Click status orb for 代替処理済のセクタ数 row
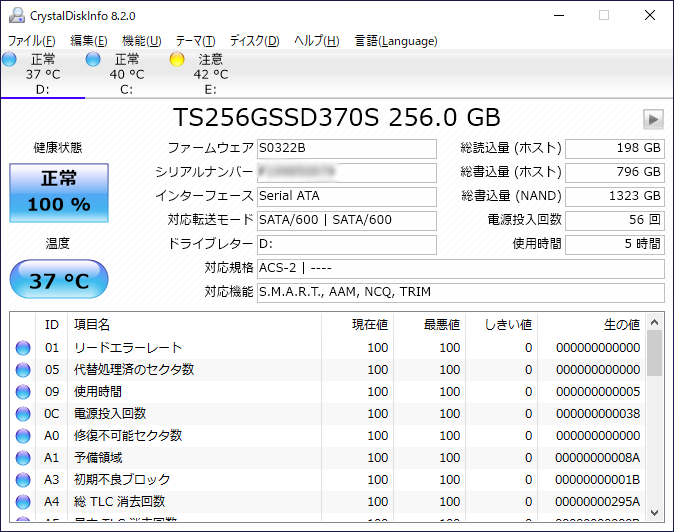Viewport: 674px width, 532px height. pos(23,370)
